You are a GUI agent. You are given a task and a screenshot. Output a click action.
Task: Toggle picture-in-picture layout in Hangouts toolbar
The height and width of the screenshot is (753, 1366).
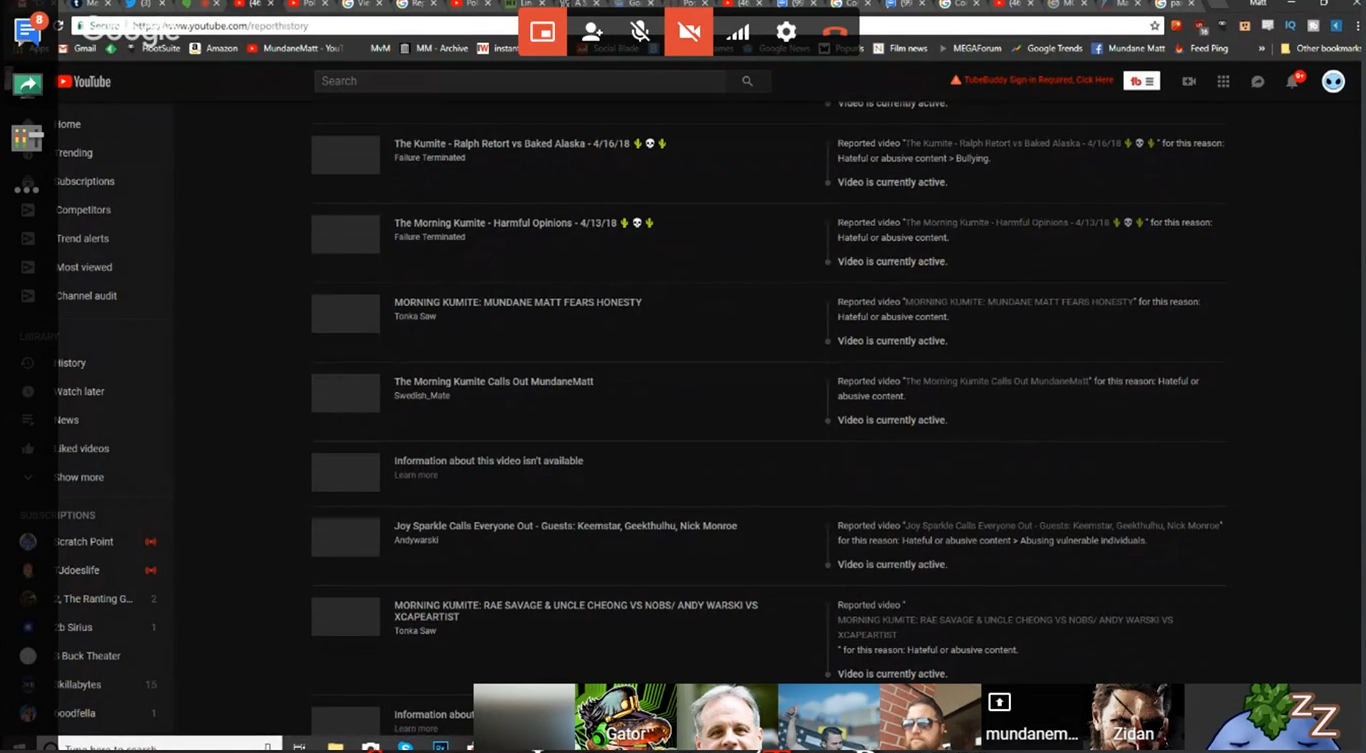pos(543,32)
